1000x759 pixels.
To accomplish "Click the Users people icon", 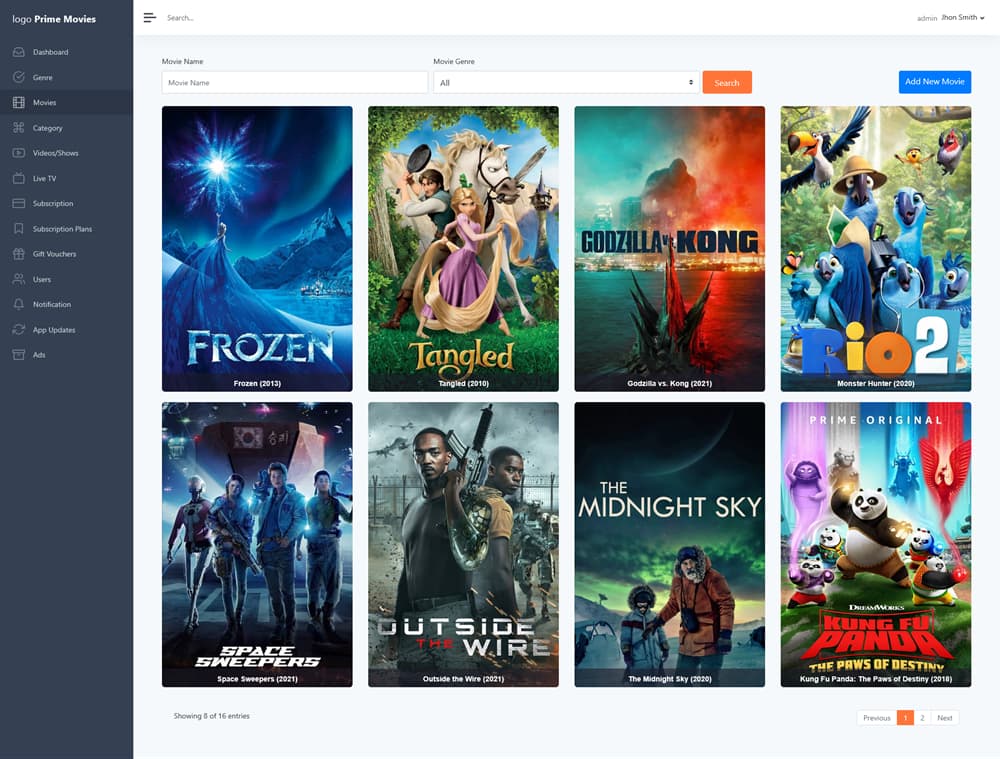I will (x=18, y=279).
